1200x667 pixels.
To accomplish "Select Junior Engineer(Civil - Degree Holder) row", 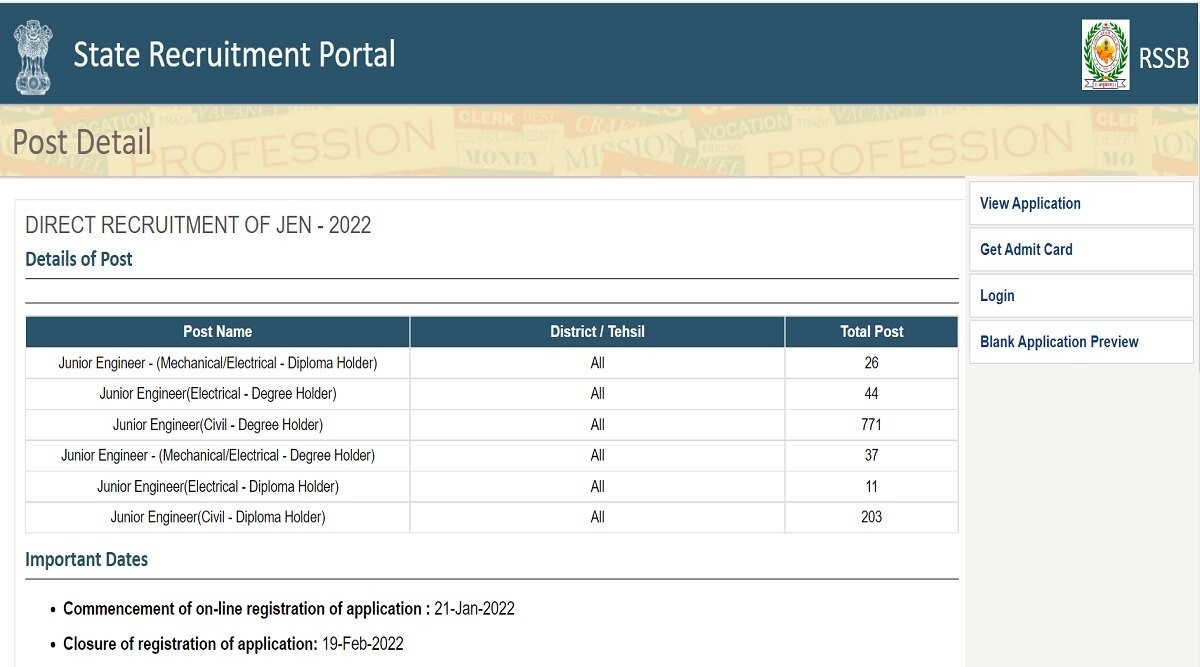I will point(217,424).
